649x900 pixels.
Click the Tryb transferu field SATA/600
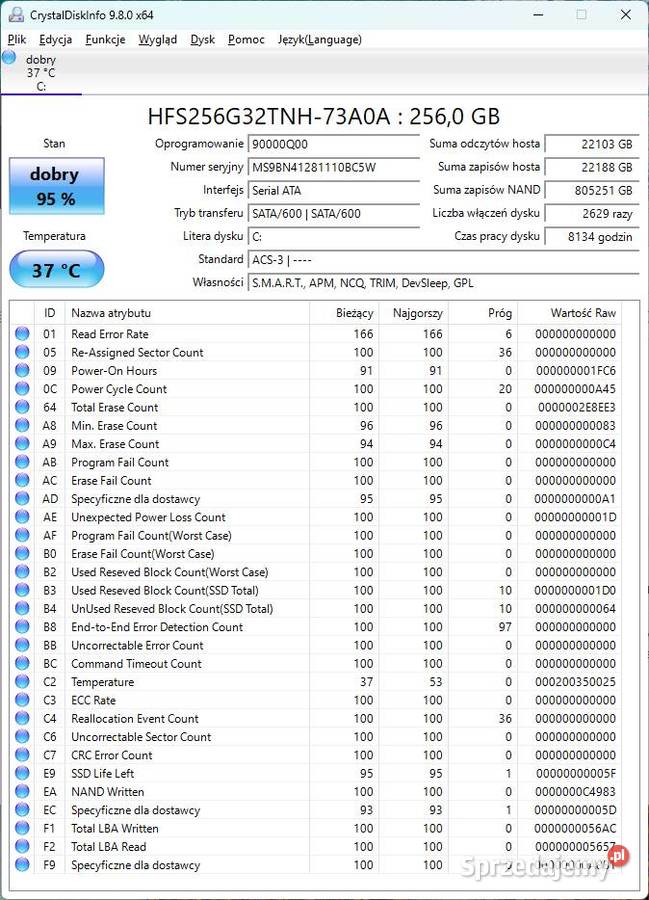coord(333,214)
